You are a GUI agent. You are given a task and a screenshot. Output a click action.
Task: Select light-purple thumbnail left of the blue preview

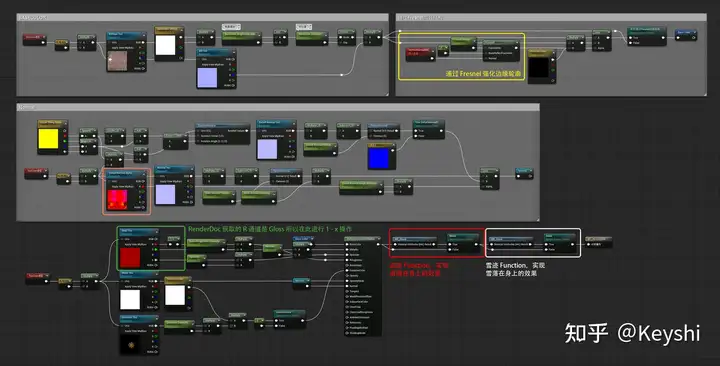click(x=267, y=149)
